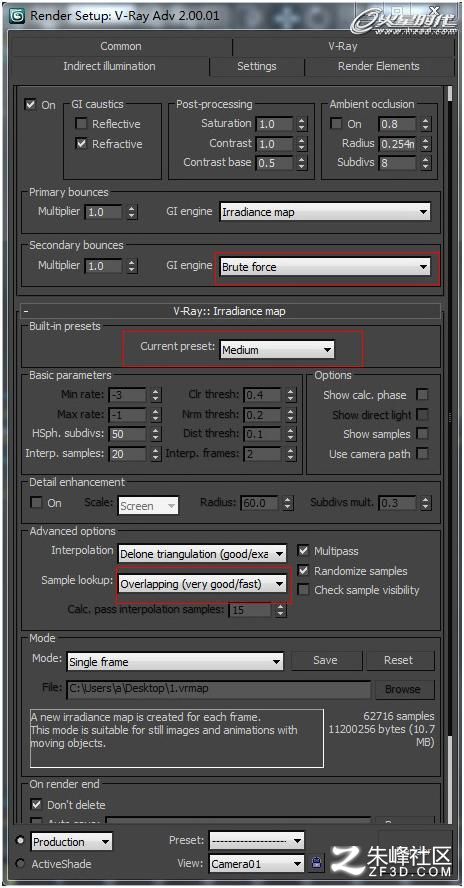Adjust HSph. subdivs spinner arrows
This screenshot has width=464, height=888.
click(155, 434)
